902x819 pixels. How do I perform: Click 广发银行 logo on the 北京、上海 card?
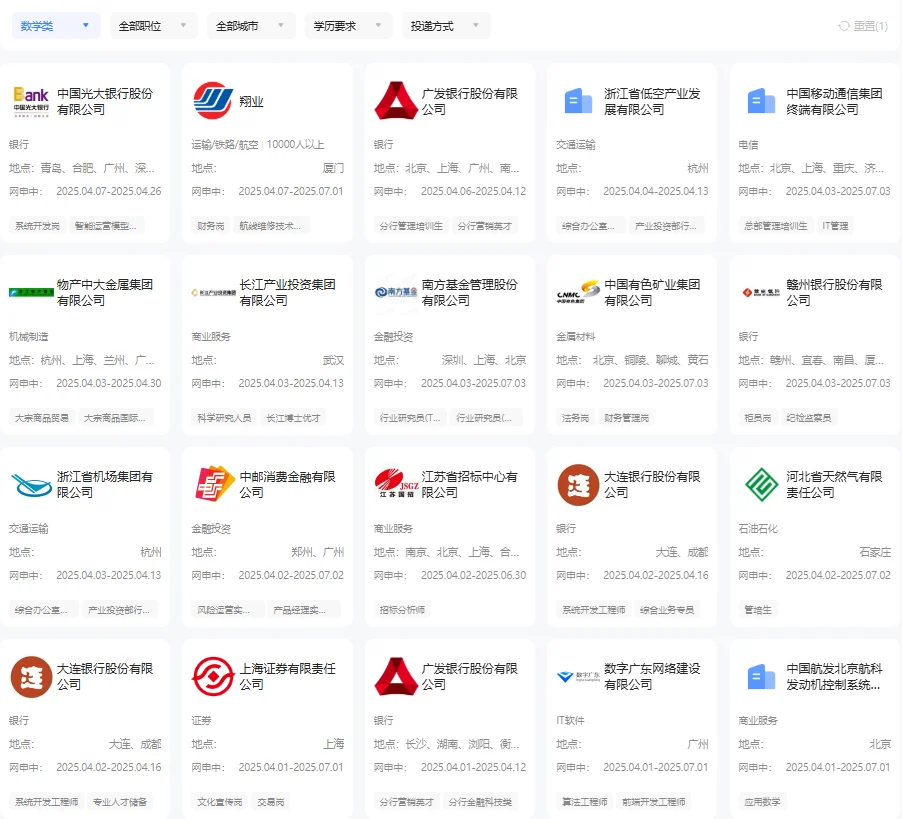tap(396, 101)
